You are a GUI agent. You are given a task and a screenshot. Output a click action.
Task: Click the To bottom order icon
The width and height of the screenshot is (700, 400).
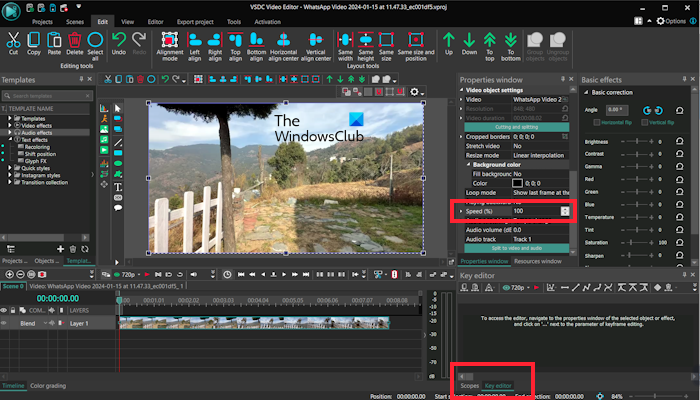tap(511, 40)
